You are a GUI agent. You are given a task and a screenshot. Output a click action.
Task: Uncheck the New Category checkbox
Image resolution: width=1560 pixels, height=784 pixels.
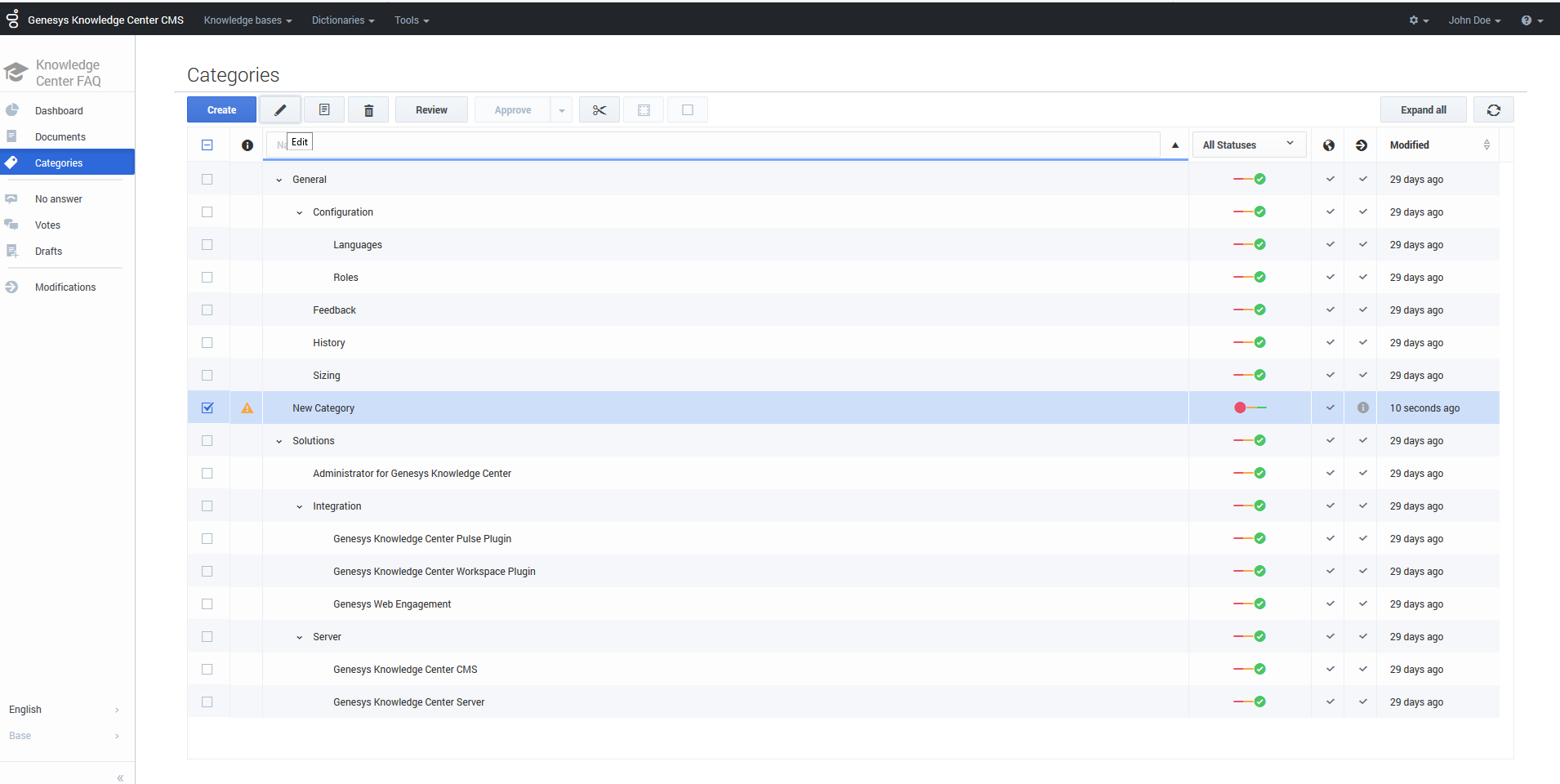[207, 408]
